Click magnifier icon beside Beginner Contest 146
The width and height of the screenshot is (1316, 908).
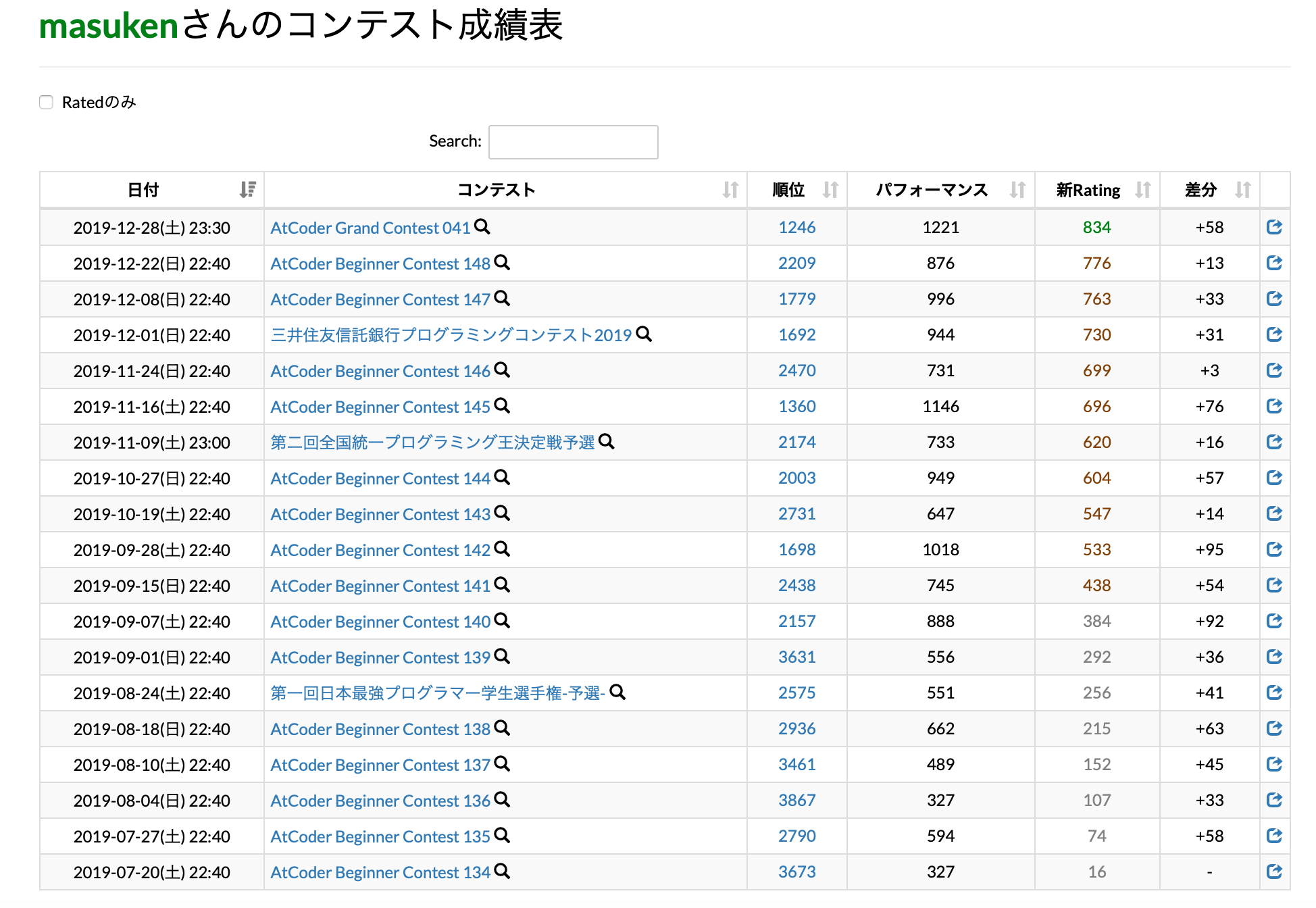click(x=502, y=370)
